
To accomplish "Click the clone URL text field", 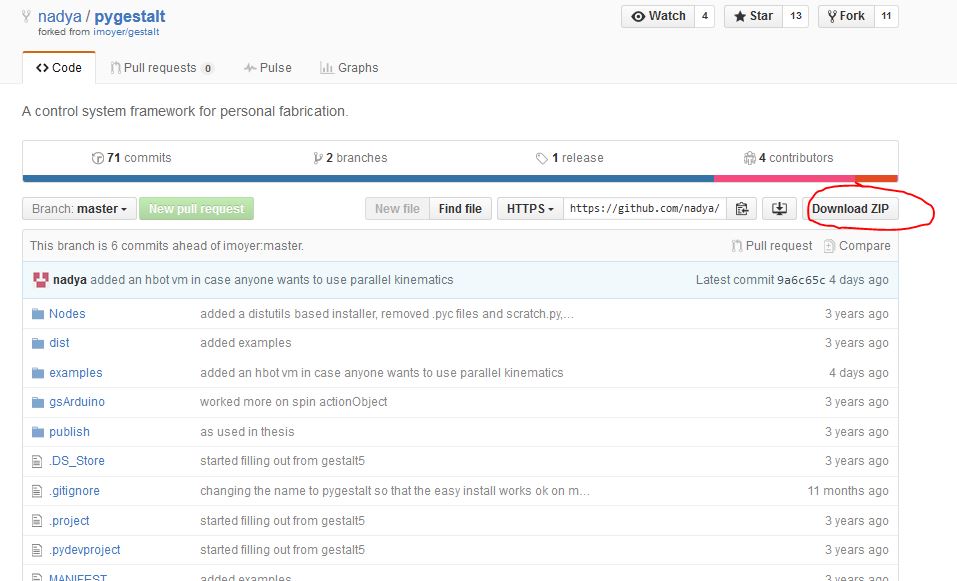I will click(645, 209).
